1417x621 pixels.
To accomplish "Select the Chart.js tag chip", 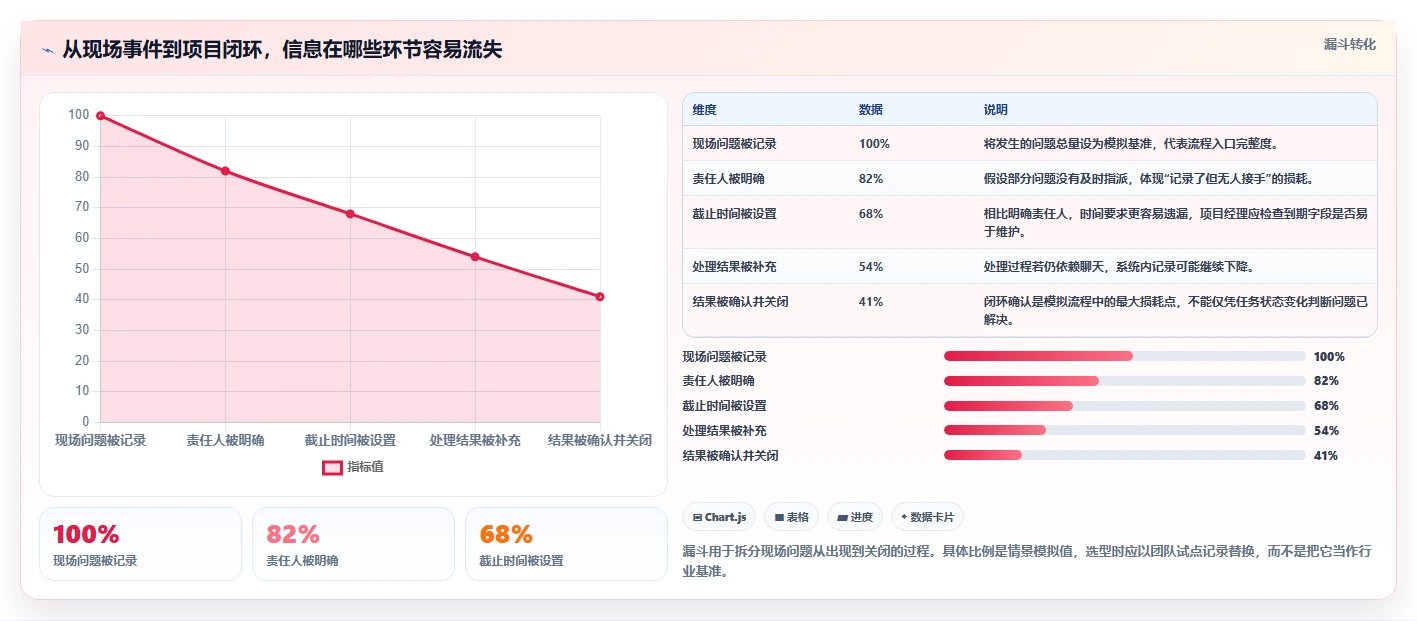I will (719, 517).
